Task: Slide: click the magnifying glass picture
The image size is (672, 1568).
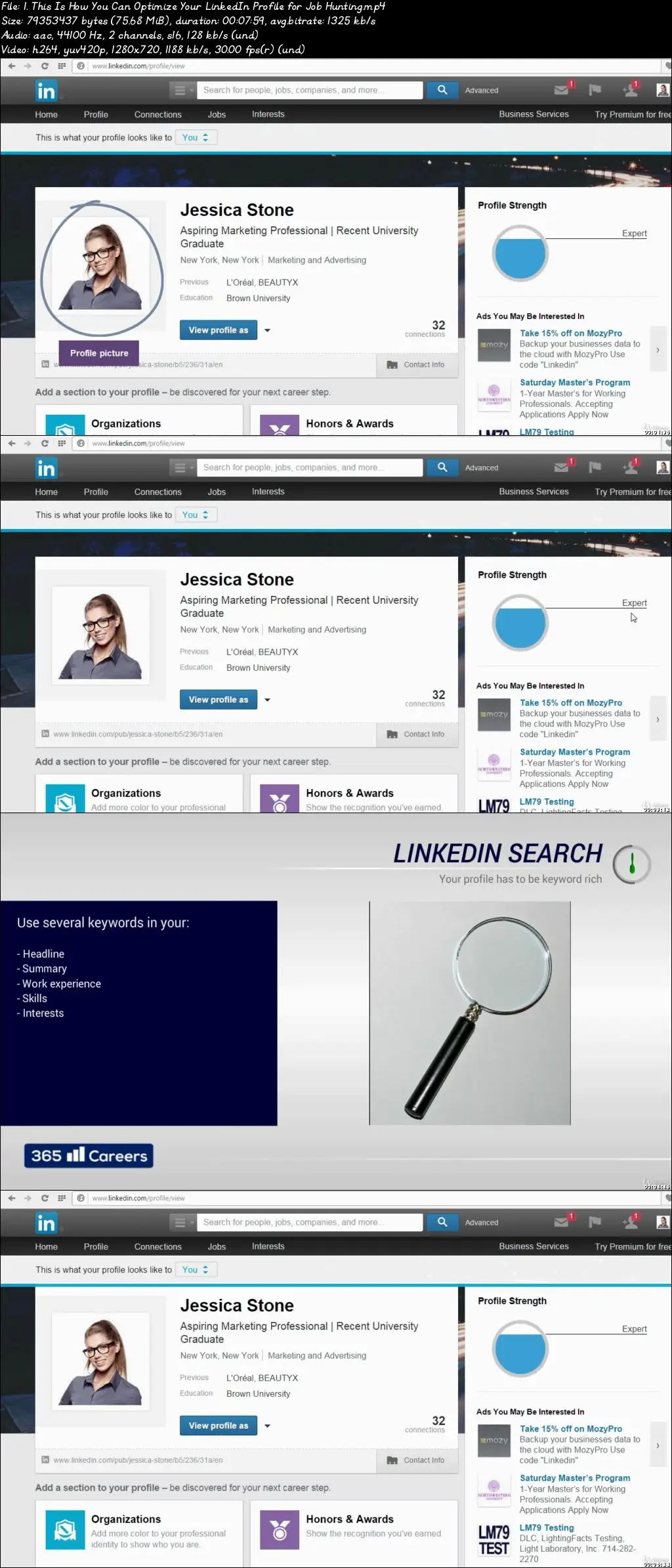Action: click(470, 1013)
